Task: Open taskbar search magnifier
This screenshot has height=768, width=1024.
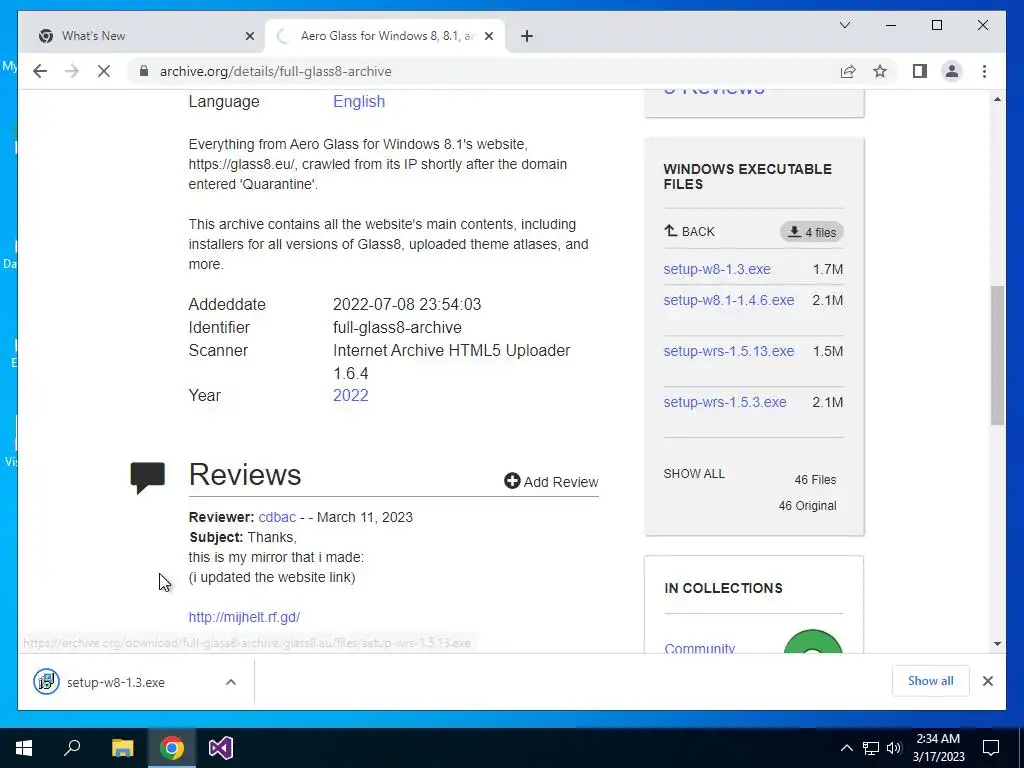Action: (72, 748)
